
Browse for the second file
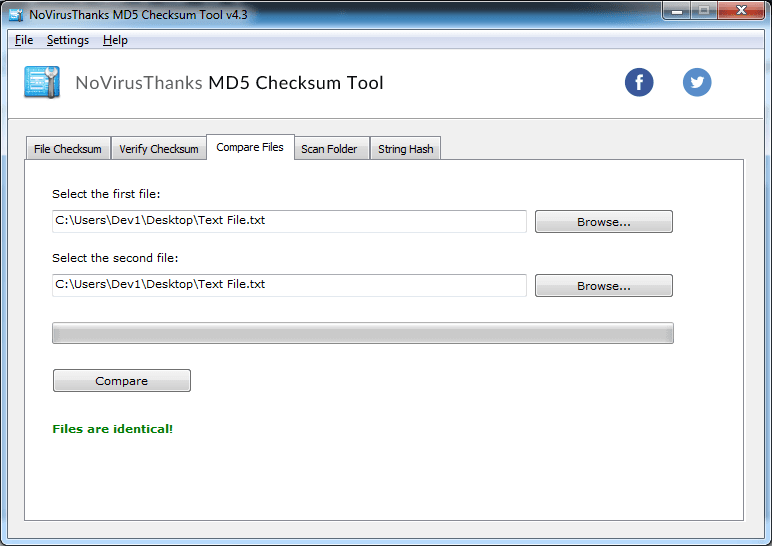tap(604, 286)
